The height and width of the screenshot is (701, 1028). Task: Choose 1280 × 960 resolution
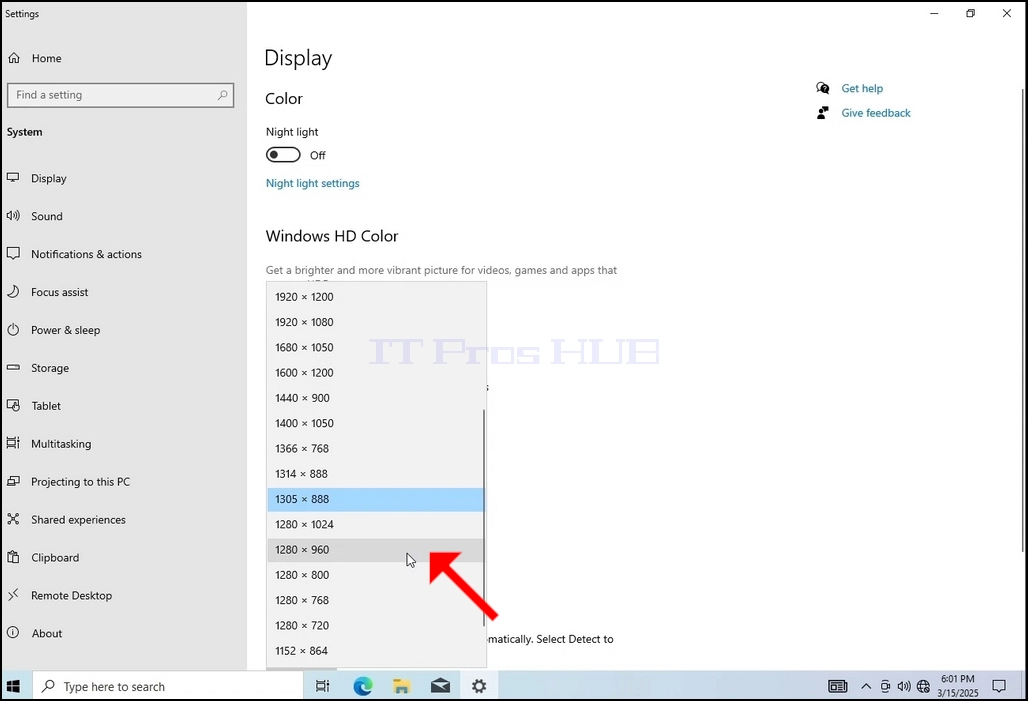click(375, 550)
